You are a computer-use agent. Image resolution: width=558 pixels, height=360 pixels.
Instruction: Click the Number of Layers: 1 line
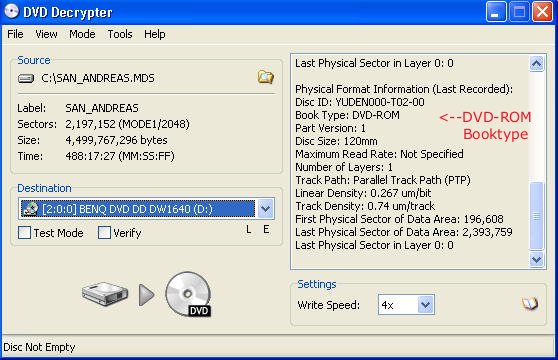click(x=344, y=167)
